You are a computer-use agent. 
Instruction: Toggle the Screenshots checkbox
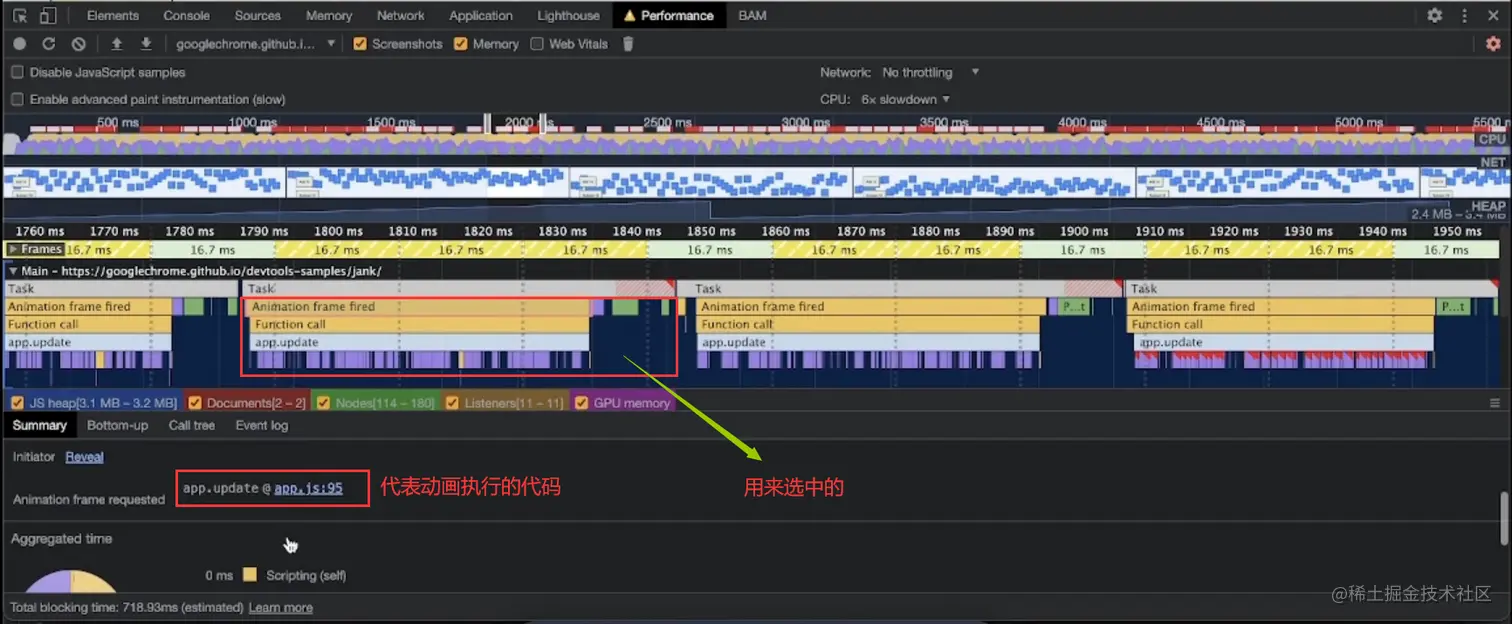coord(360,44)
